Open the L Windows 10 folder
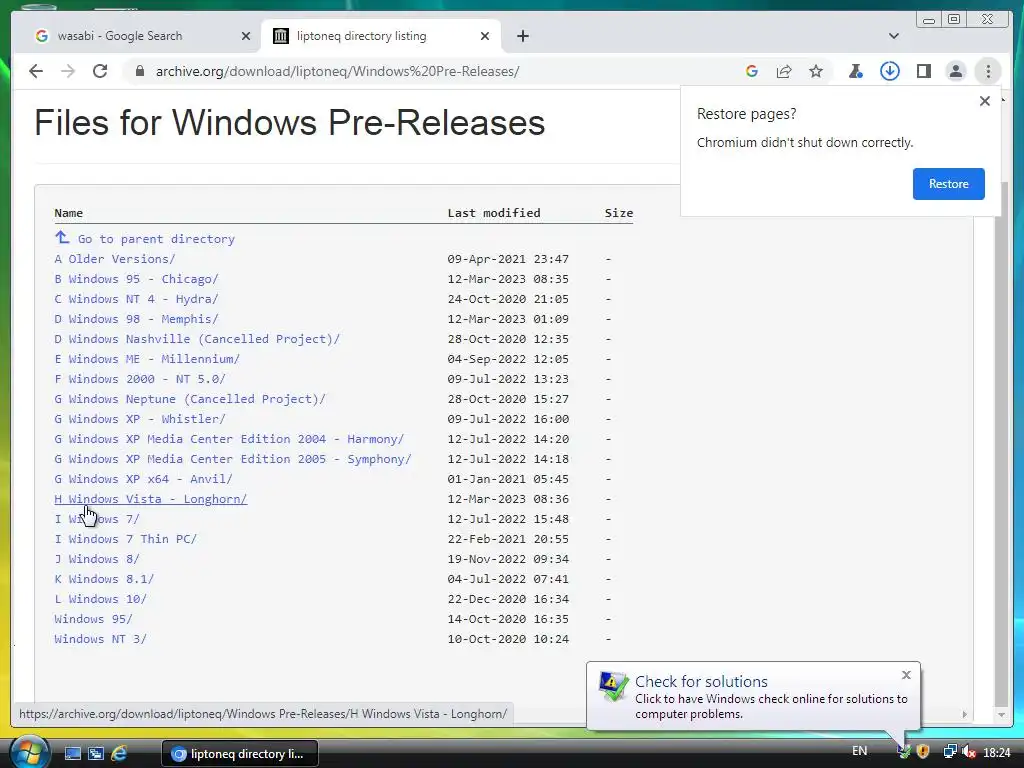Screen dimensions: 1024x768 (x=101, y=599)
